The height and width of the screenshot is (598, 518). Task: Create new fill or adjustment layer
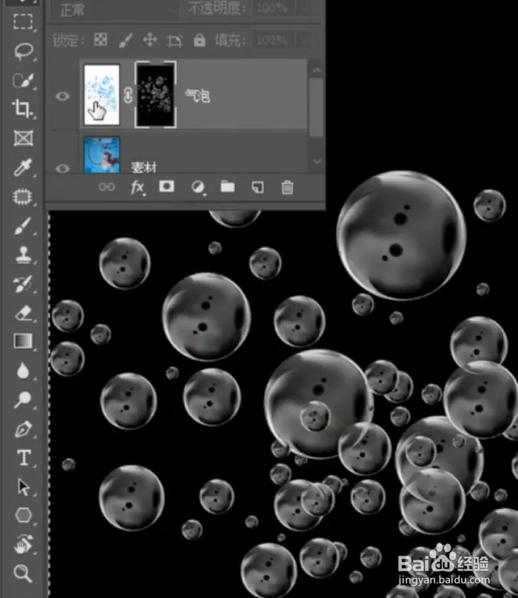click(x=198, y=187)
